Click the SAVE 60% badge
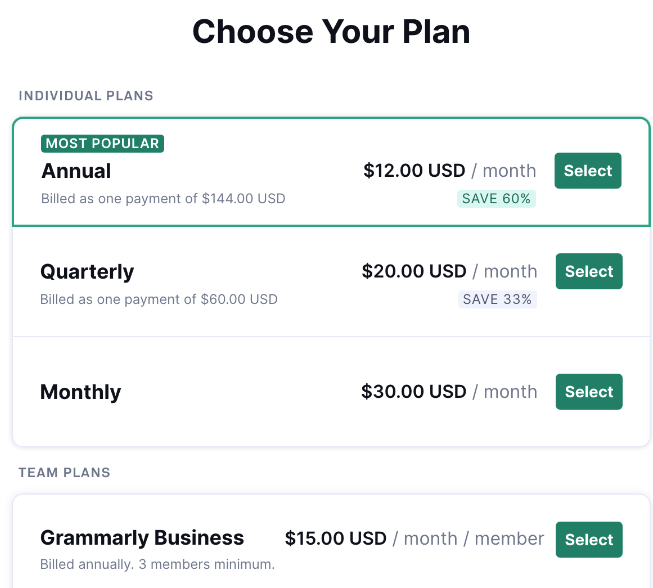The height and width of the screenshot is (588, 653). tap(496, 198)
